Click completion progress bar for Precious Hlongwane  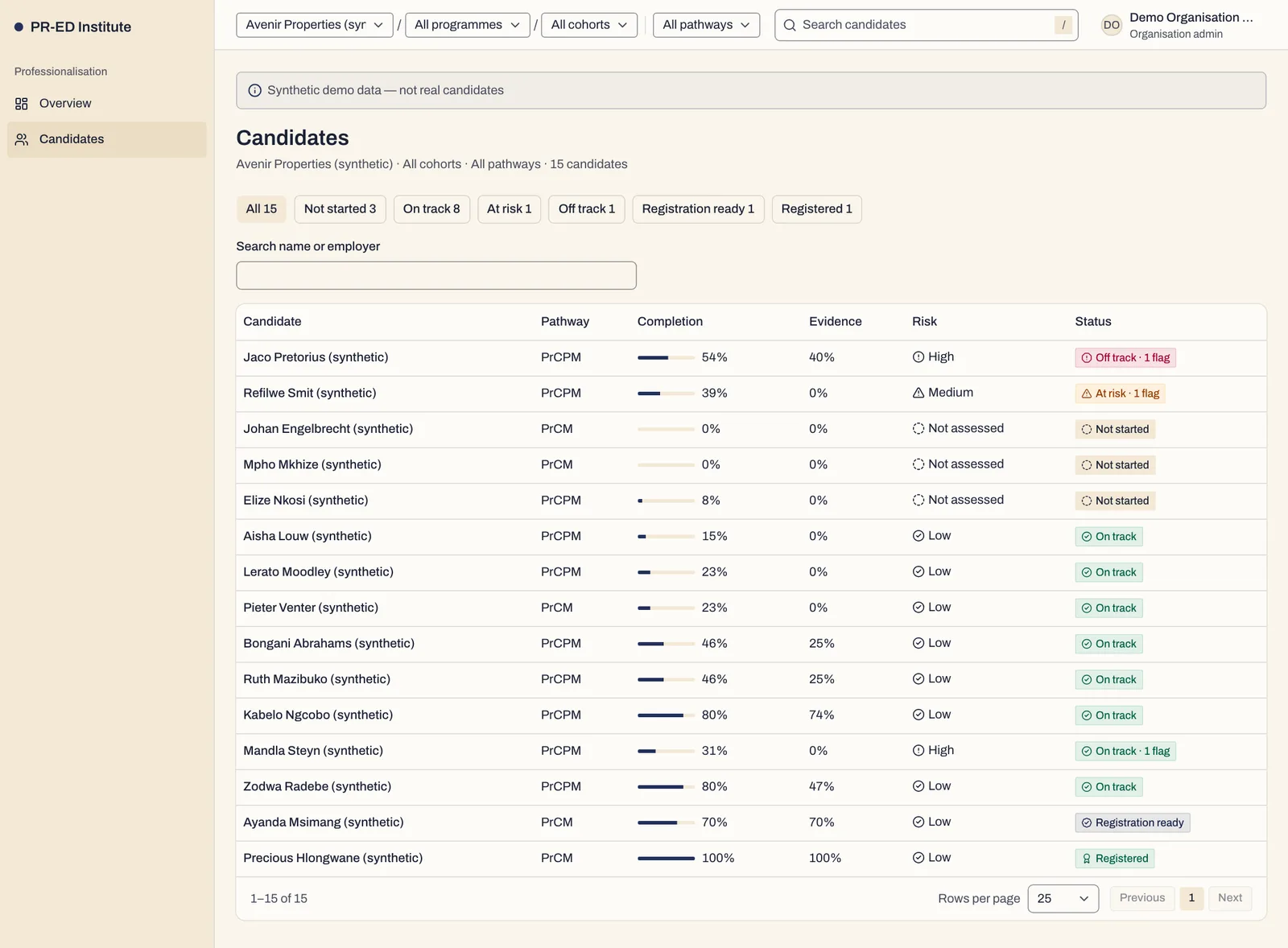[666, 859]
